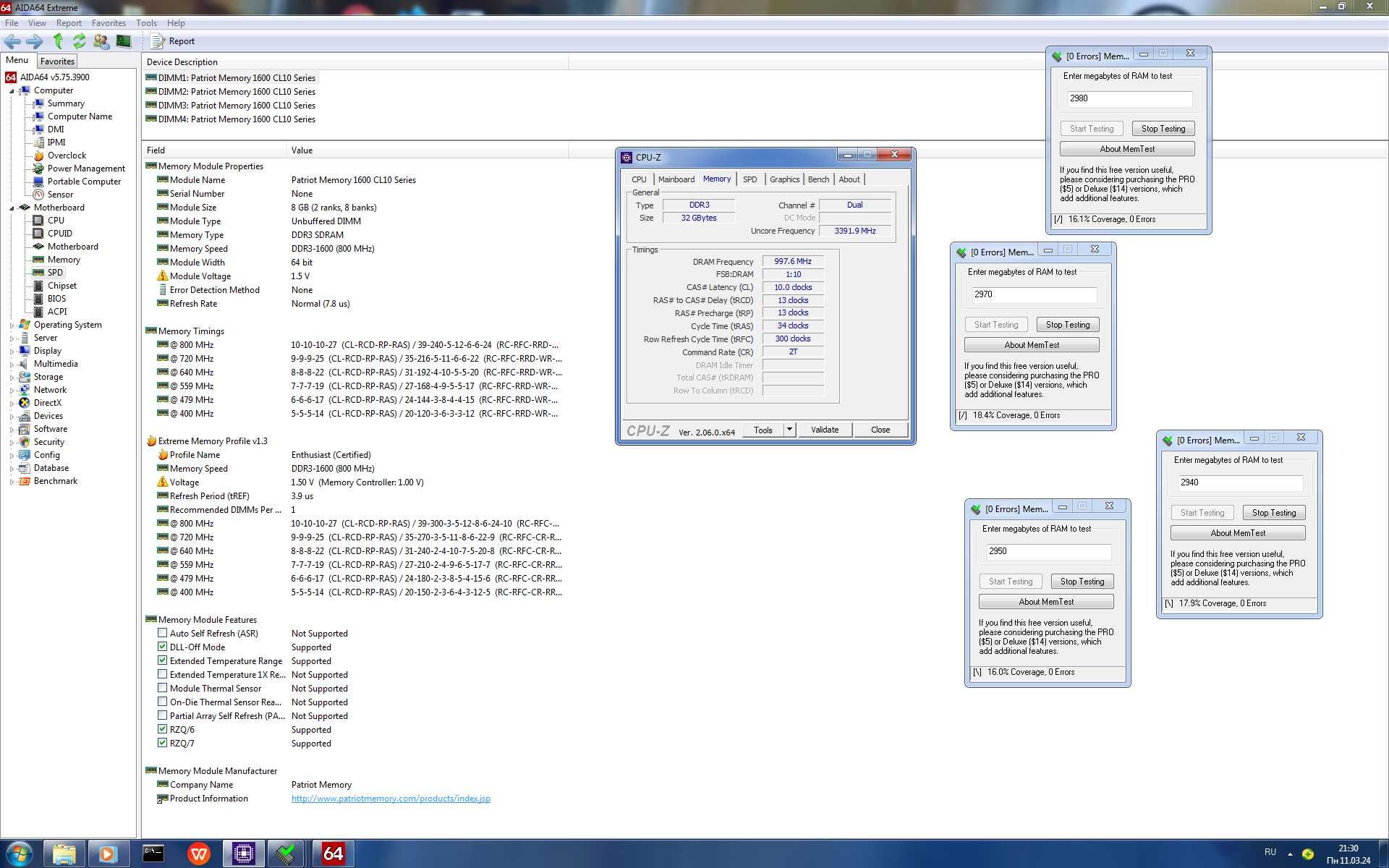Image resolution: width=1389 pixels, height=868 pixels.
Task: Click About MemTest in 2970 MB window
Action: [x=1032, y=345]
